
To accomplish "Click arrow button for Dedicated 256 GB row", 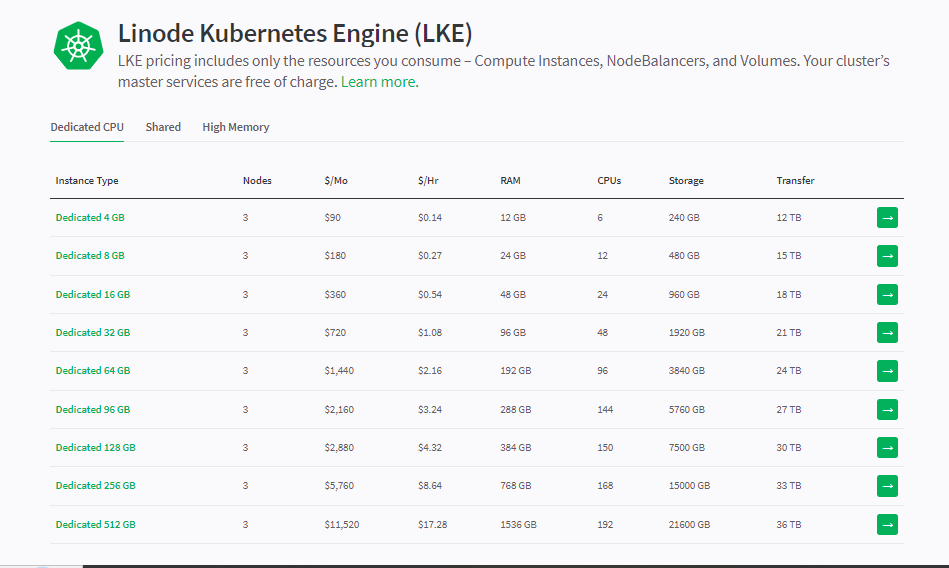I will (x=887, y=486).
